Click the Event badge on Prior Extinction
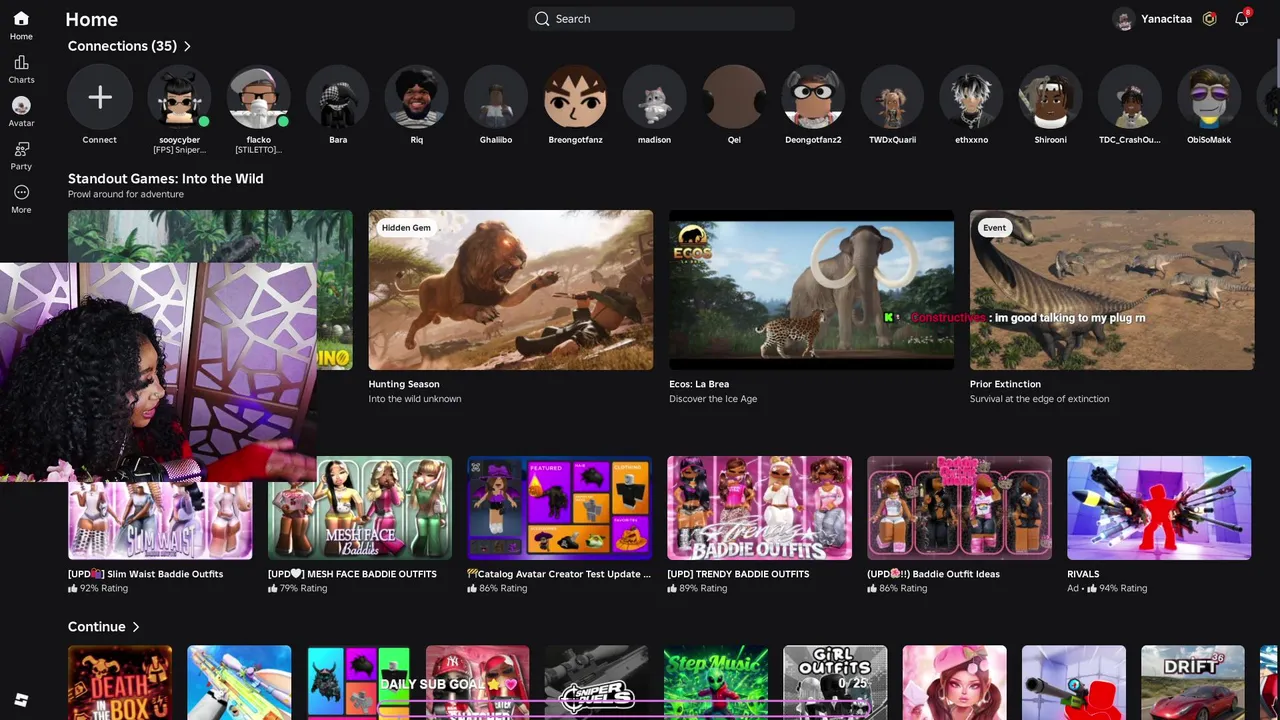 click(x=994, y=228)
